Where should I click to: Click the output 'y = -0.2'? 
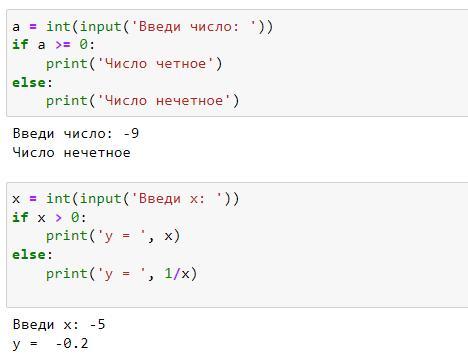(x=50, y=343)
